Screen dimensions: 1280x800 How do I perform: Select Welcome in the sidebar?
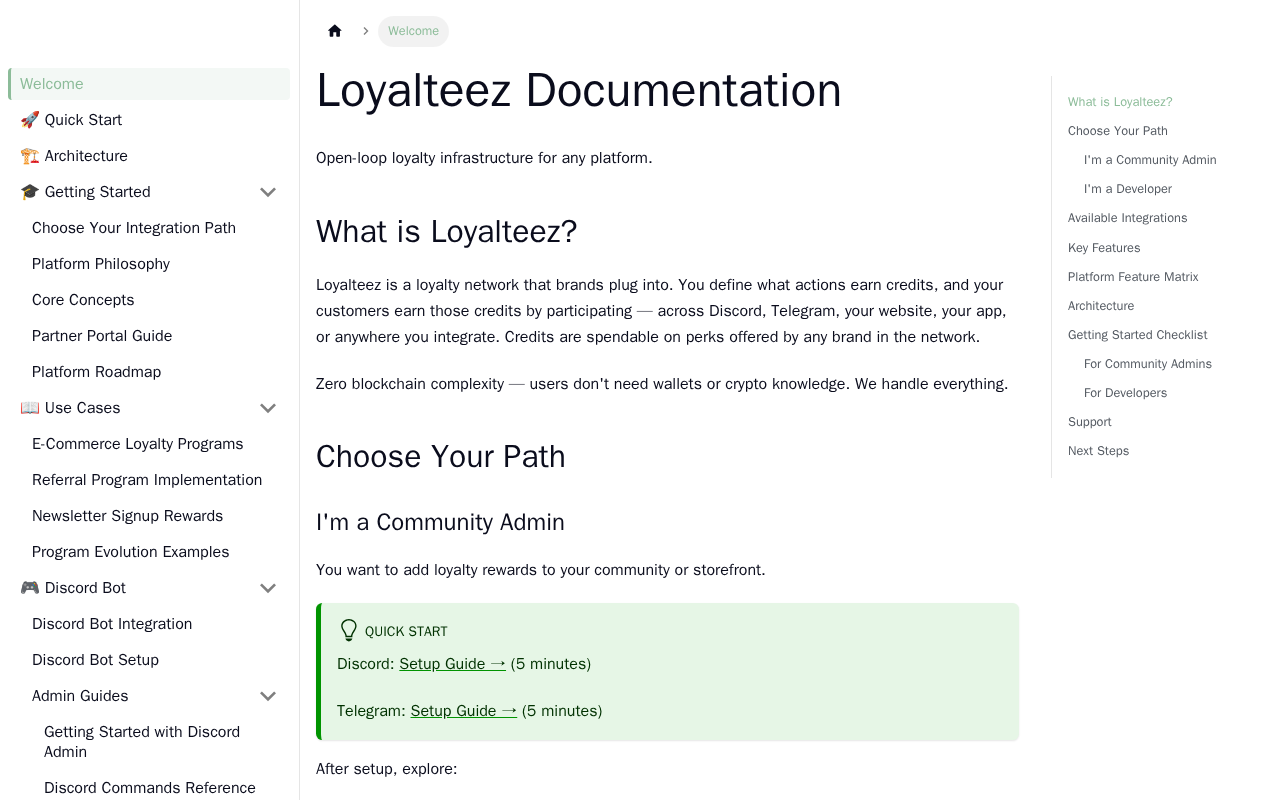click(52, 84)
